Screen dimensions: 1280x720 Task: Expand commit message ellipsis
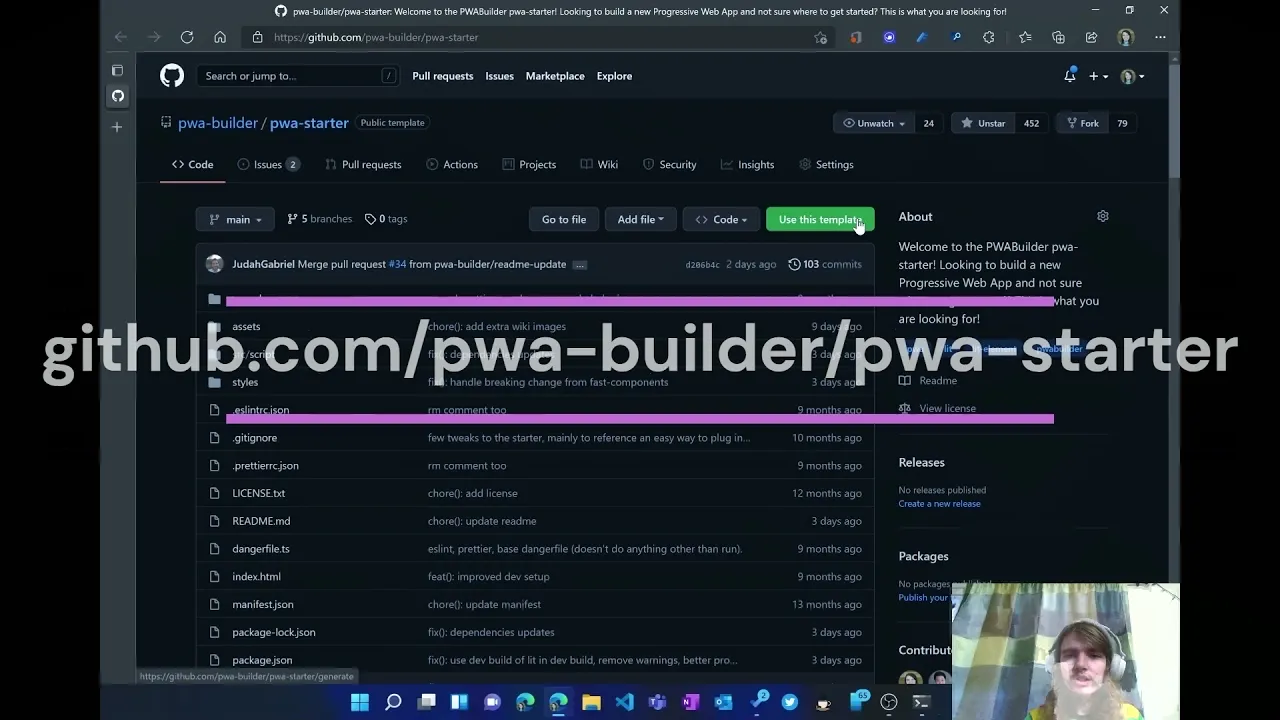click(580, 264)
